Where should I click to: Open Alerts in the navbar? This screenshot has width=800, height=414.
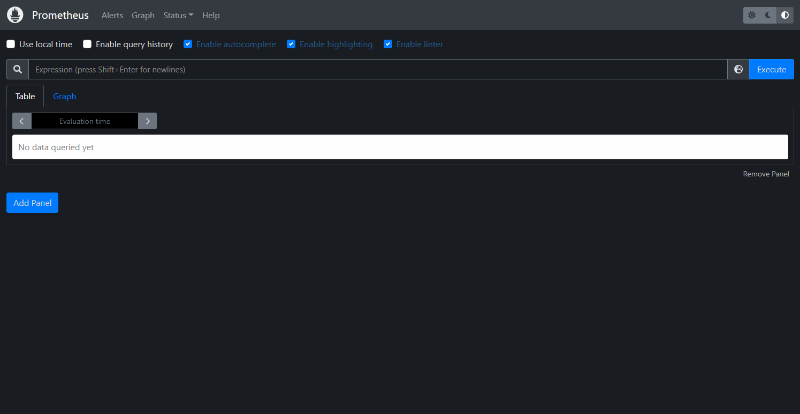112,15
